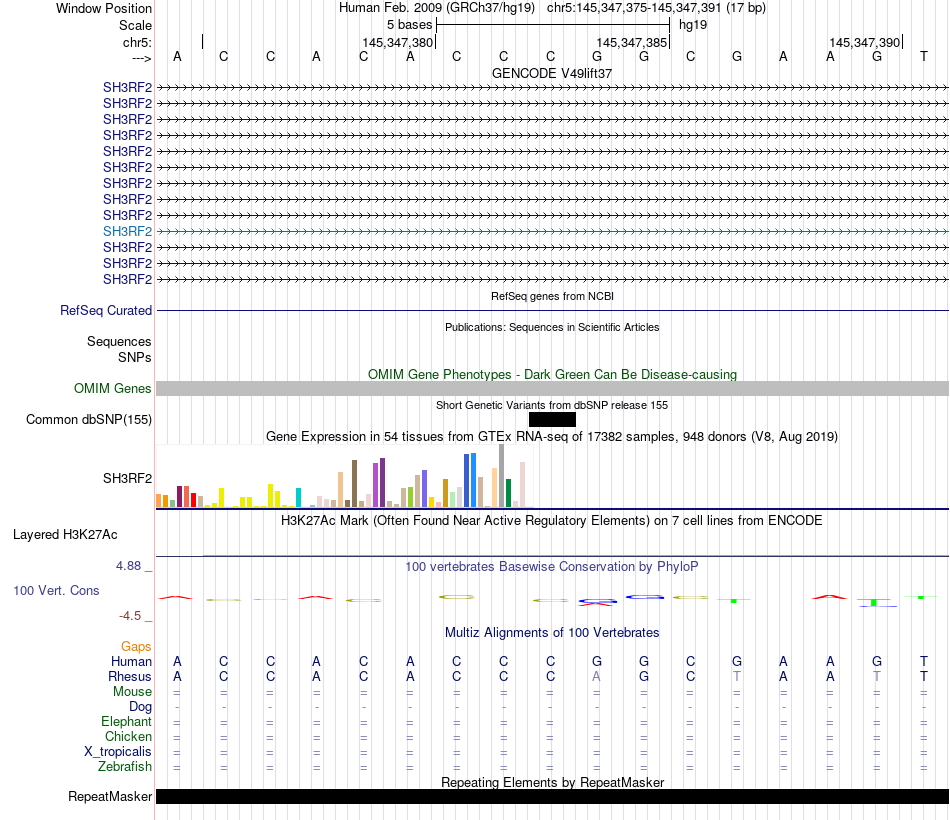Click the orange Gaps row label
The width and height of the screenshot is (950, 820).
tap(136, 647)
